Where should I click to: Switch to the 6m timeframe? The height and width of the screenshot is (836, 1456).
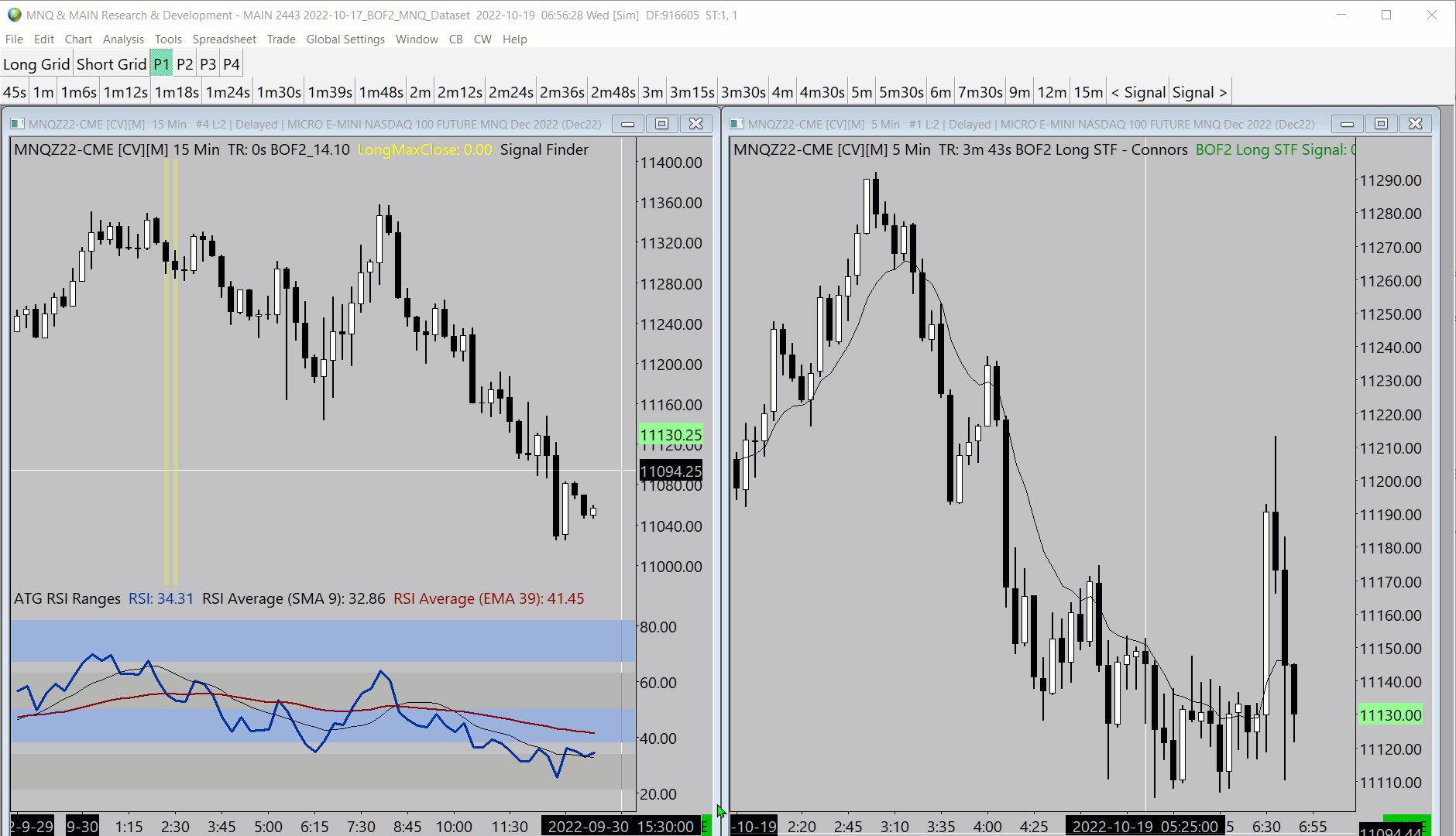pyautogui.click(x=941, y=92)
